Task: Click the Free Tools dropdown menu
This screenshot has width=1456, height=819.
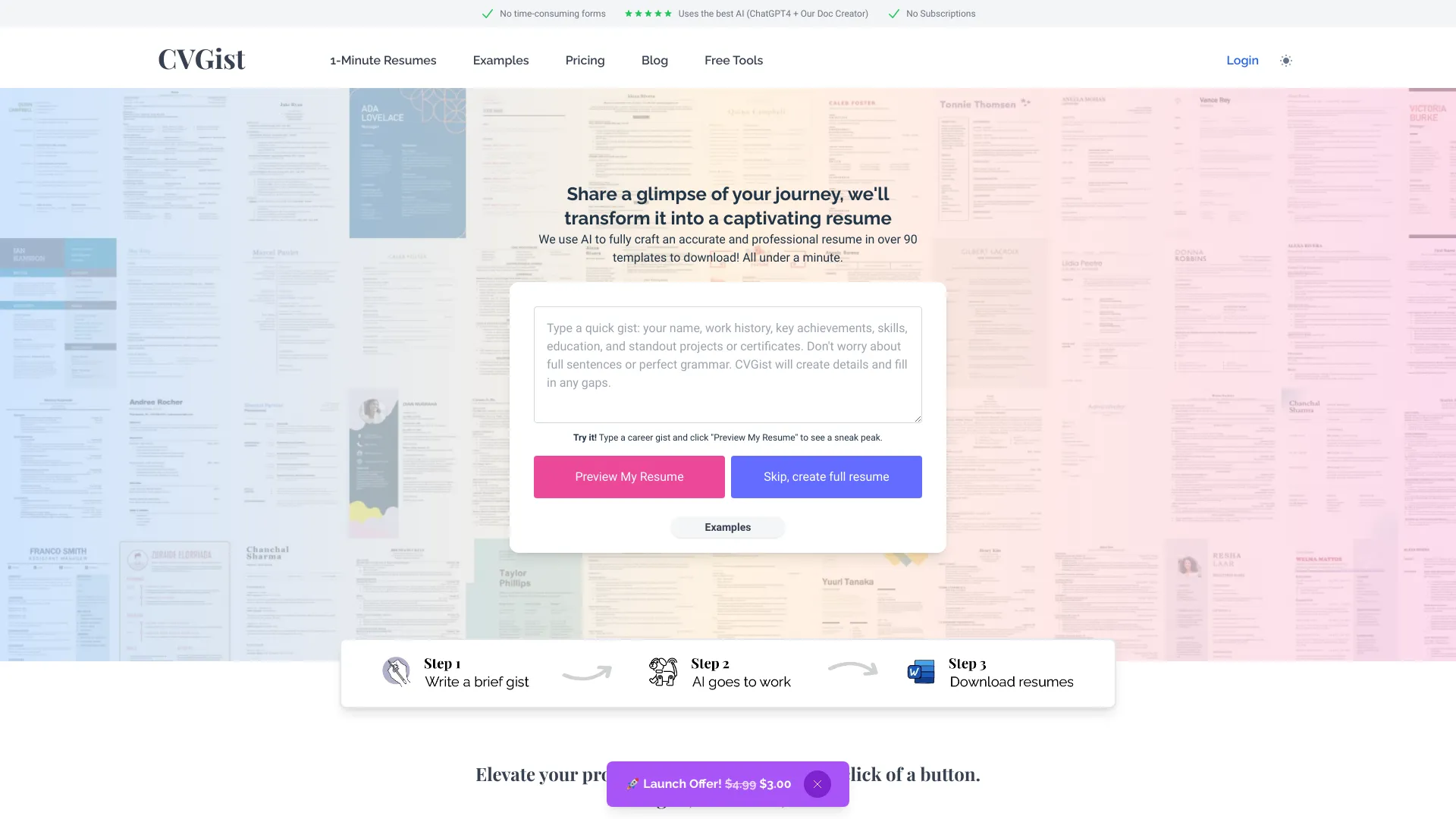Action: click(733, 60)
